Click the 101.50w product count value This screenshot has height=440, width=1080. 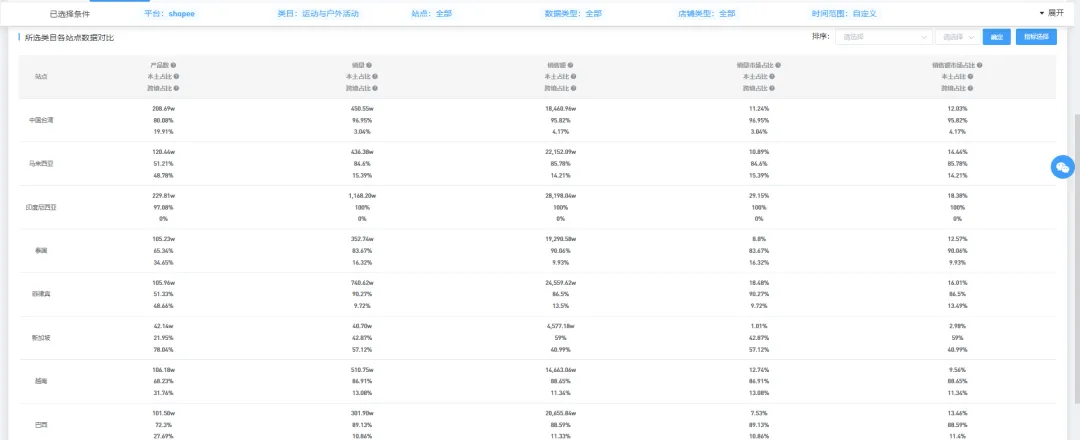pos(164,413)
